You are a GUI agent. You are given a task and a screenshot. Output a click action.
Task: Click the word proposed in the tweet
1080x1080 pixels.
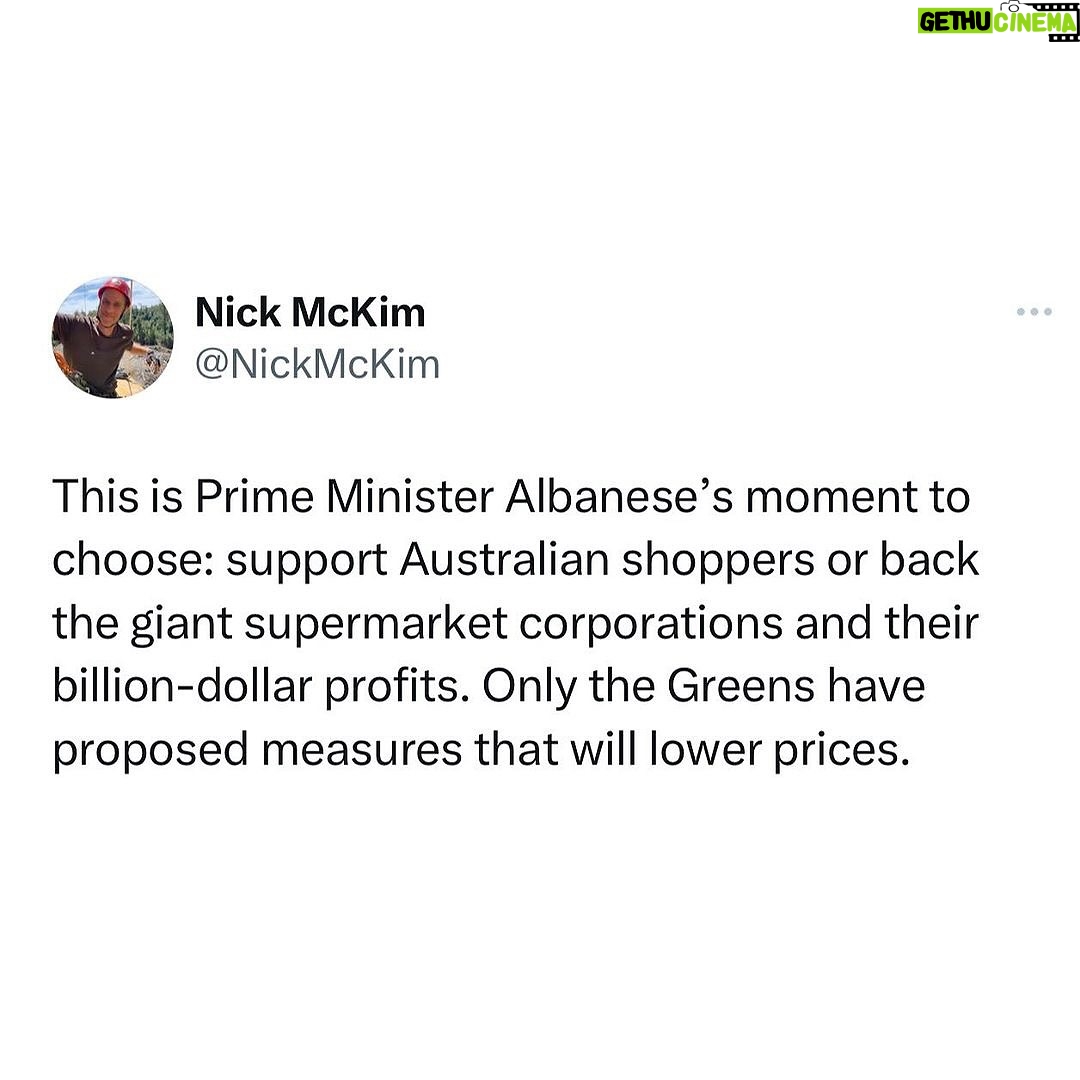coord(151,751)
